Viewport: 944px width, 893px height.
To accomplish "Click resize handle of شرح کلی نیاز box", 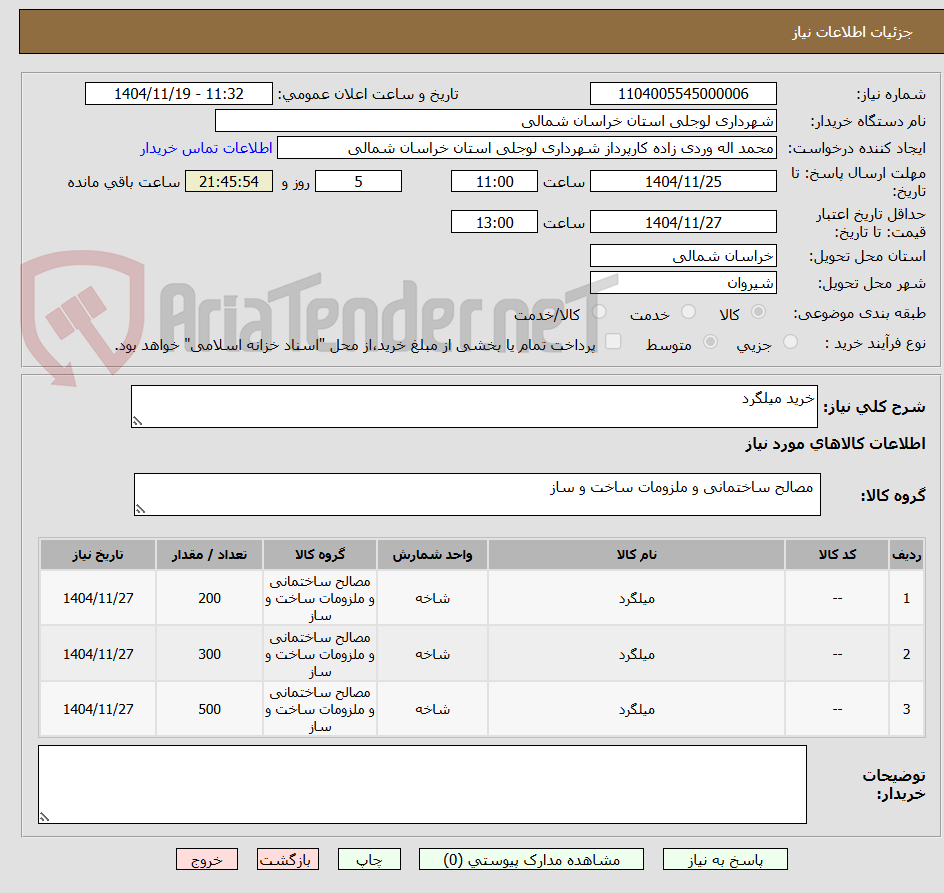I will (137, 421).
